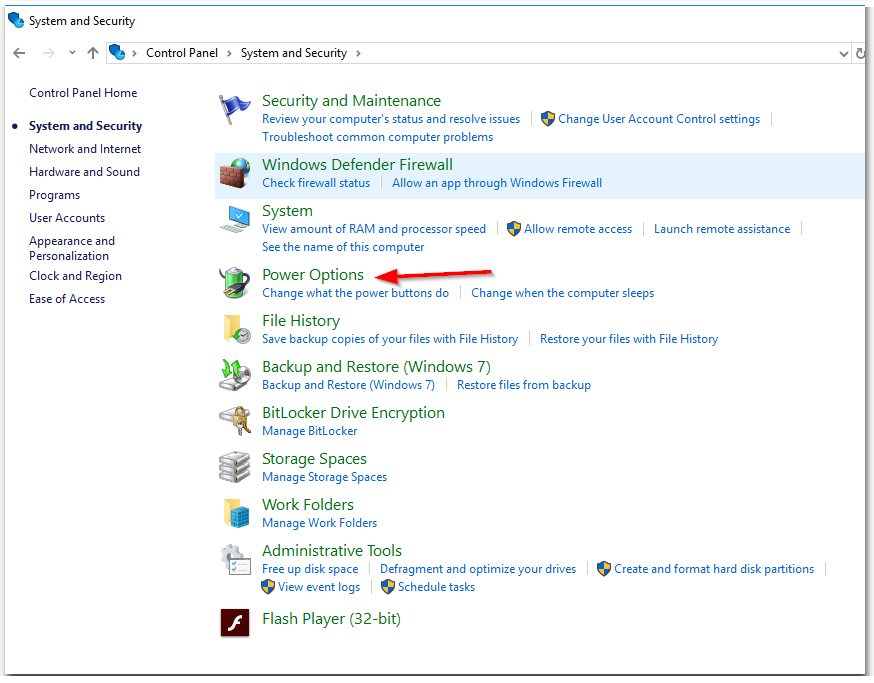The image size is (874, 683).
Task: Open Control Panel Home
Action: [83, 93]
